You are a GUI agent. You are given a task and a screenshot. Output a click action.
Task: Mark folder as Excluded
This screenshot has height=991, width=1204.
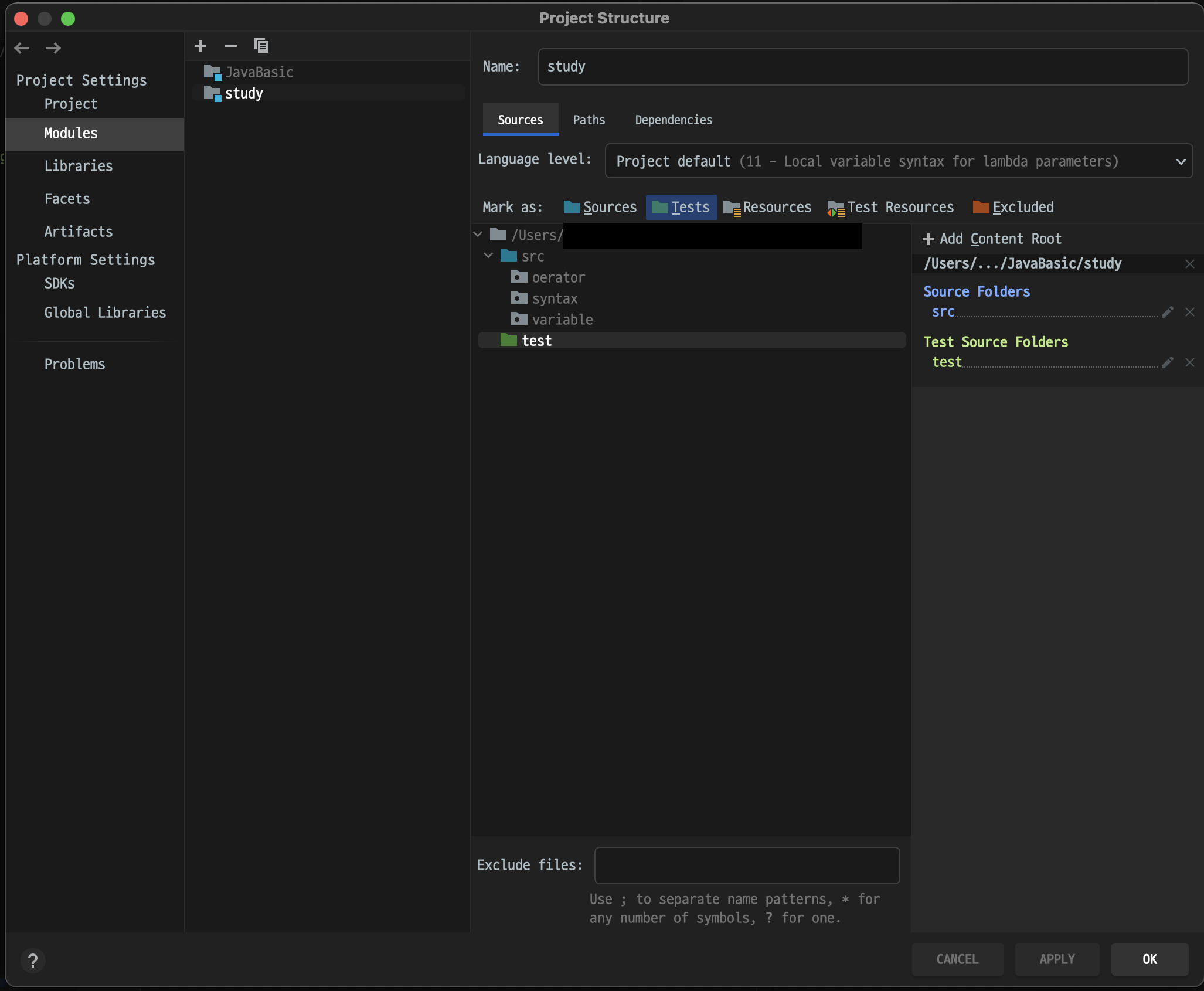click(x=1013, y=208)
